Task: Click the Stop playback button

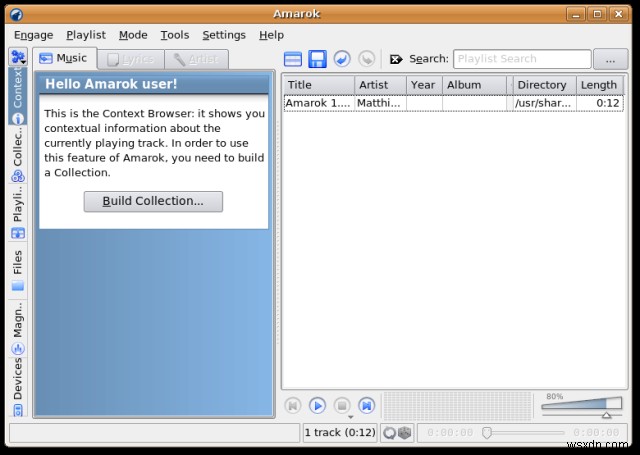Action: coord(342,406)
